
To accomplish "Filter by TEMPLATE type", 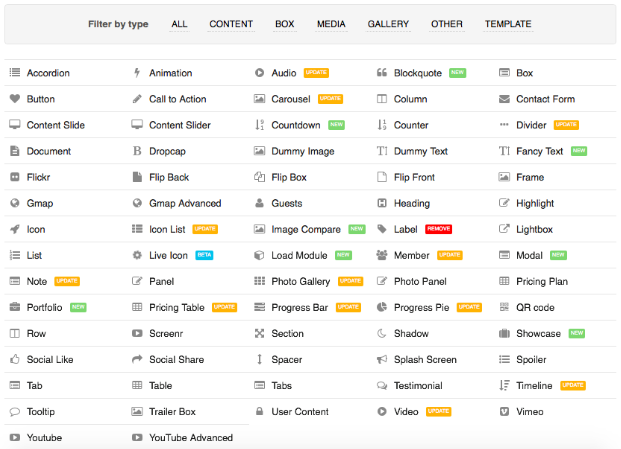I will (x=508, y=24).
